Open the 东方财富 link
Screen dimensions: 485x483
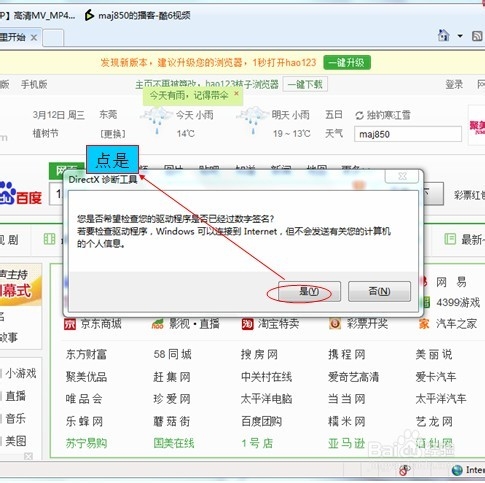pyautogui.click(x=86, y=354)
